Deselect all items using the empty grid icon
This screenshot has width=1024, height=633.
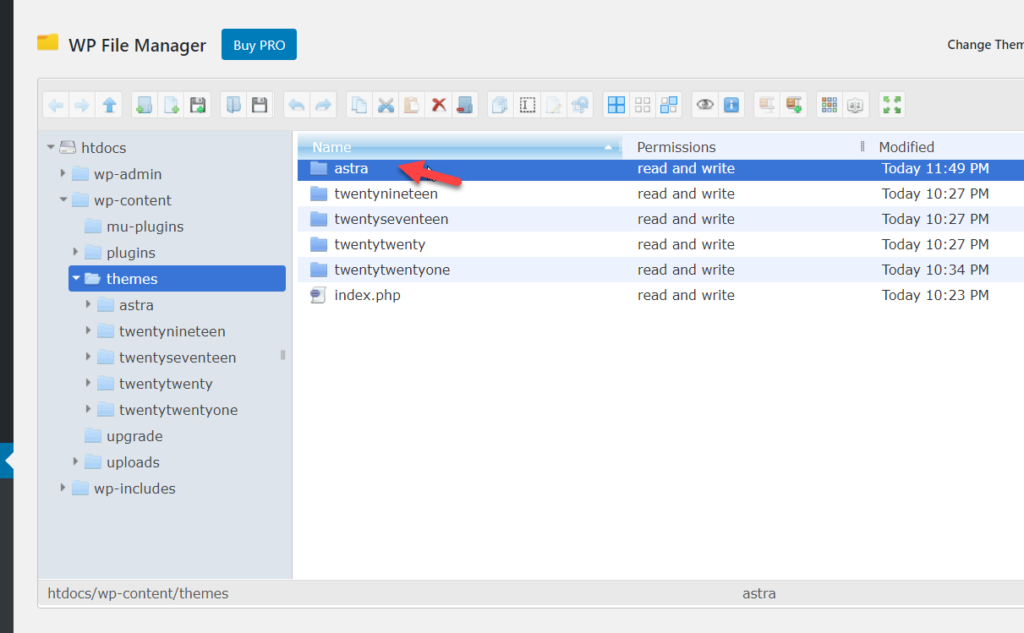(x=643, y=105)
